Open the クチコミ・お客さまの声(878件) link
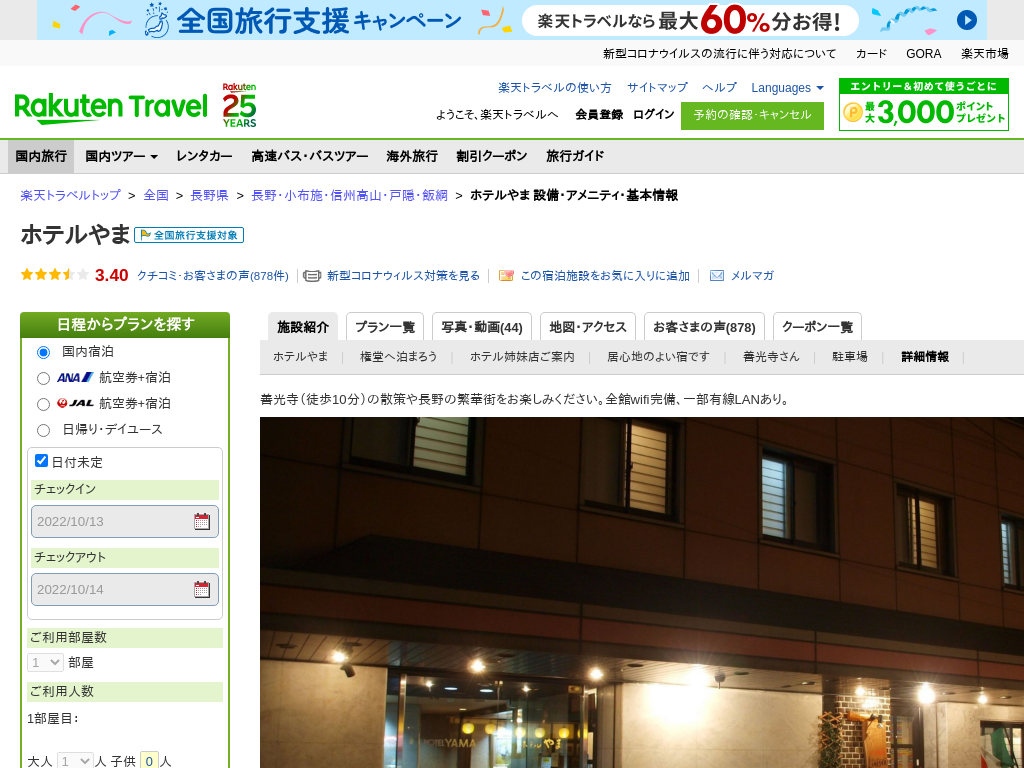The height and width of the screenshot is (768, 1024). 213,276
